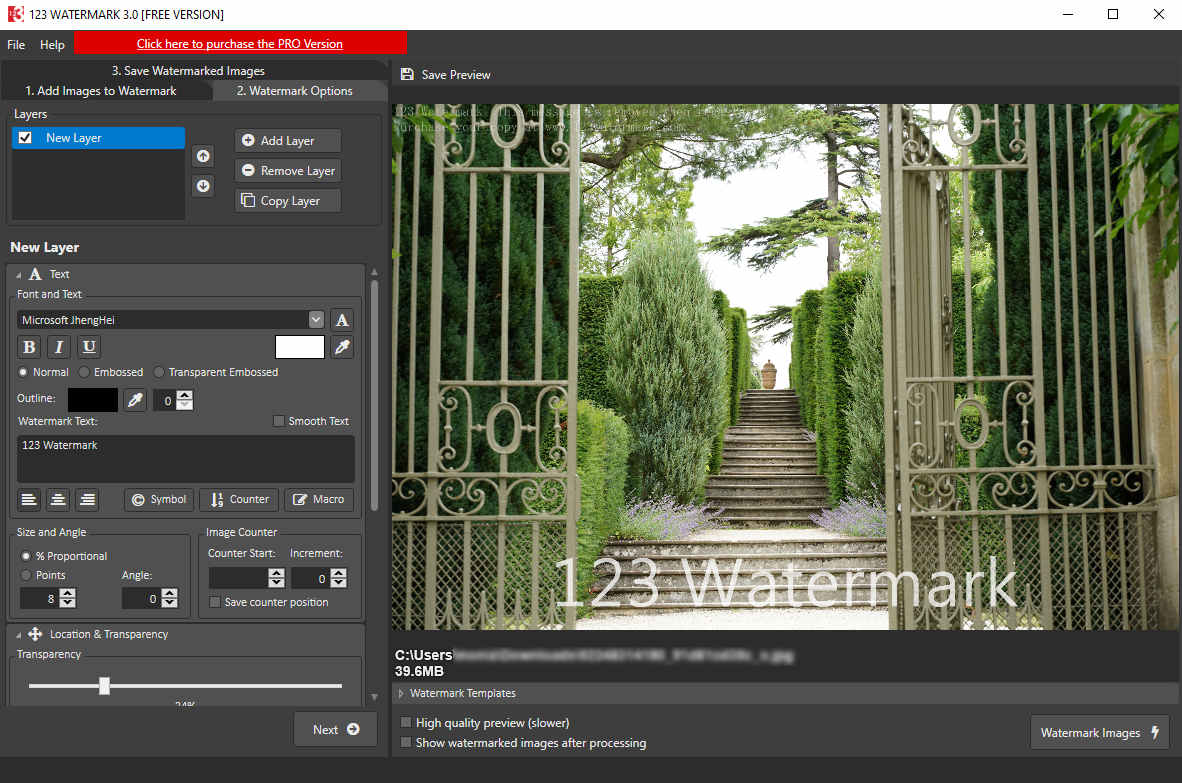Choose Points for size mode
Viewport: 1182px width, 783px height.
[x=25, y=575]
